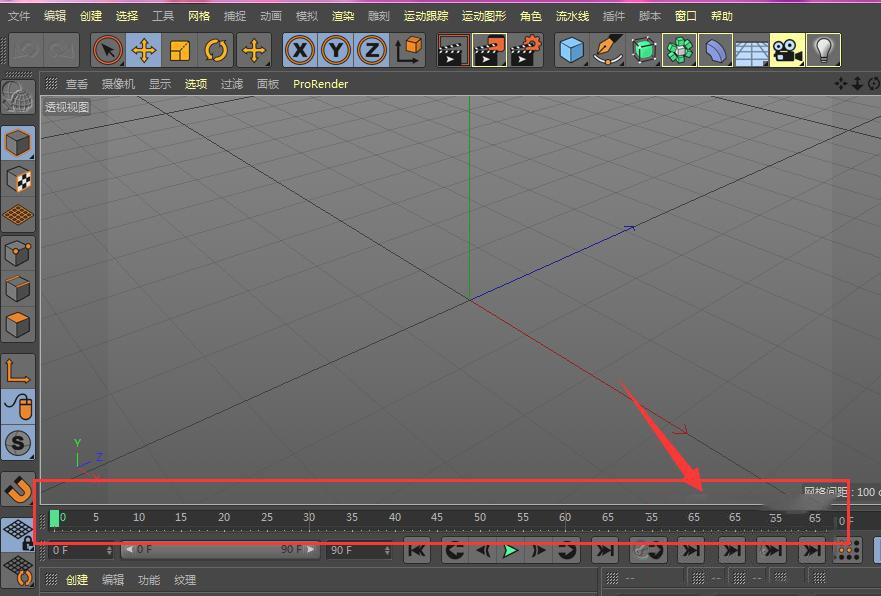Toggle Z axis lock

tap(371, 51)
